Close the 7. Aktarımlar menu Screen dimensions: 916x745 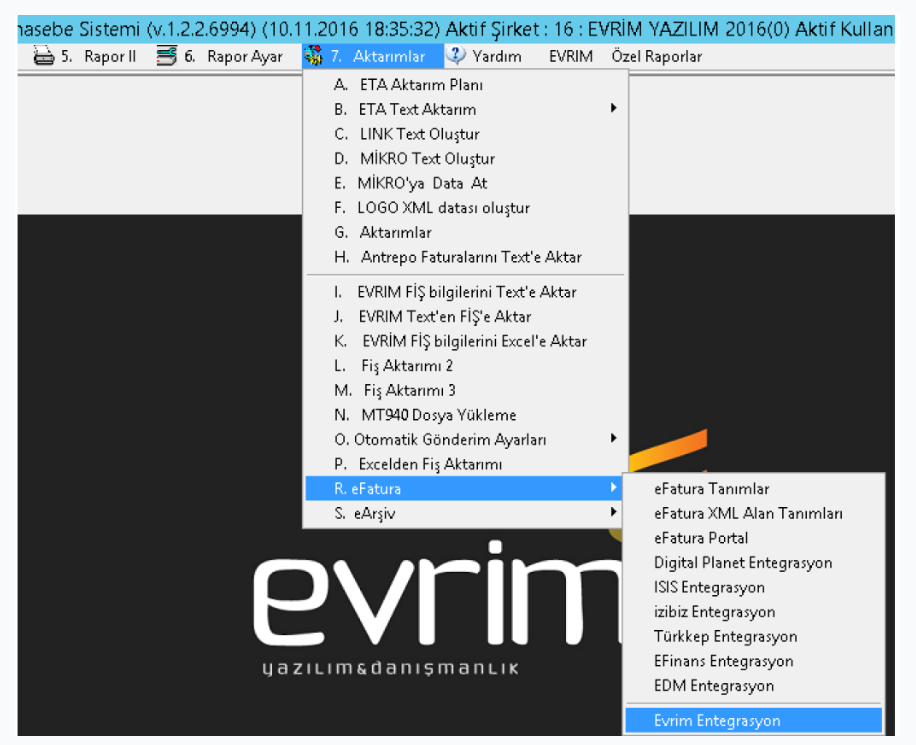[x=373, y=57]
